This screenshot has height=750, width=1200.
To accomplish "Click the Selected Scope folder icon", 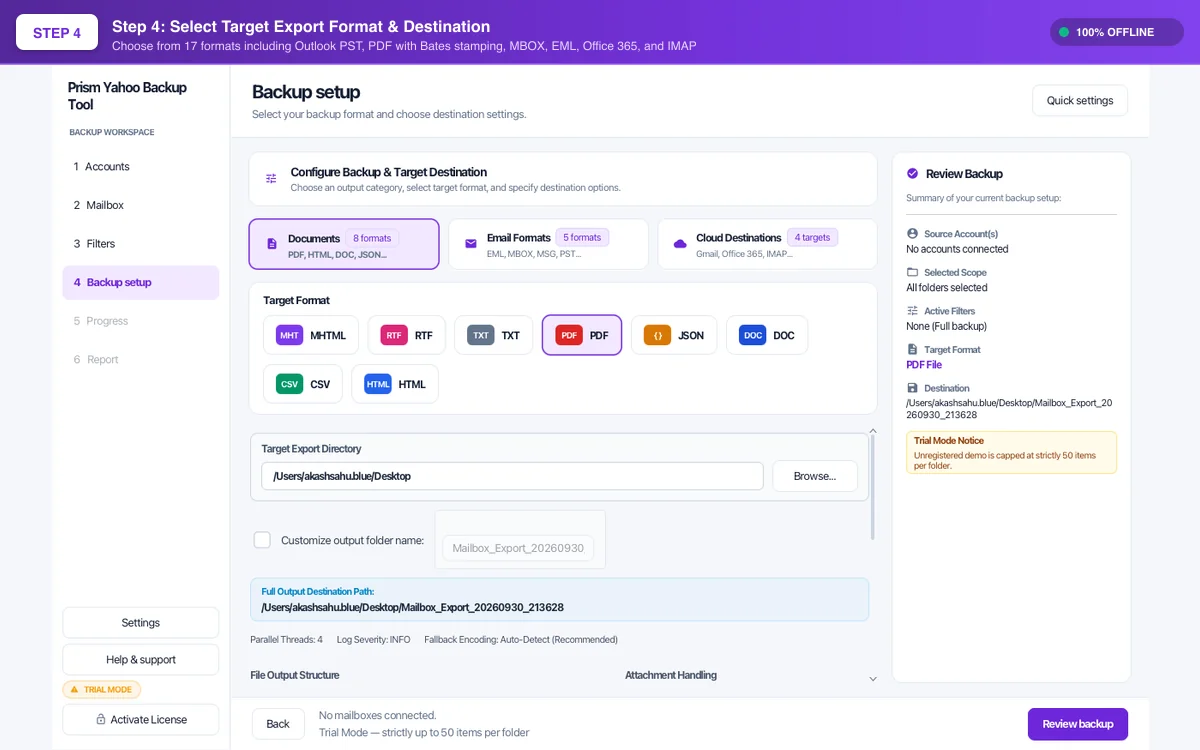I will (x=912, y=272).
